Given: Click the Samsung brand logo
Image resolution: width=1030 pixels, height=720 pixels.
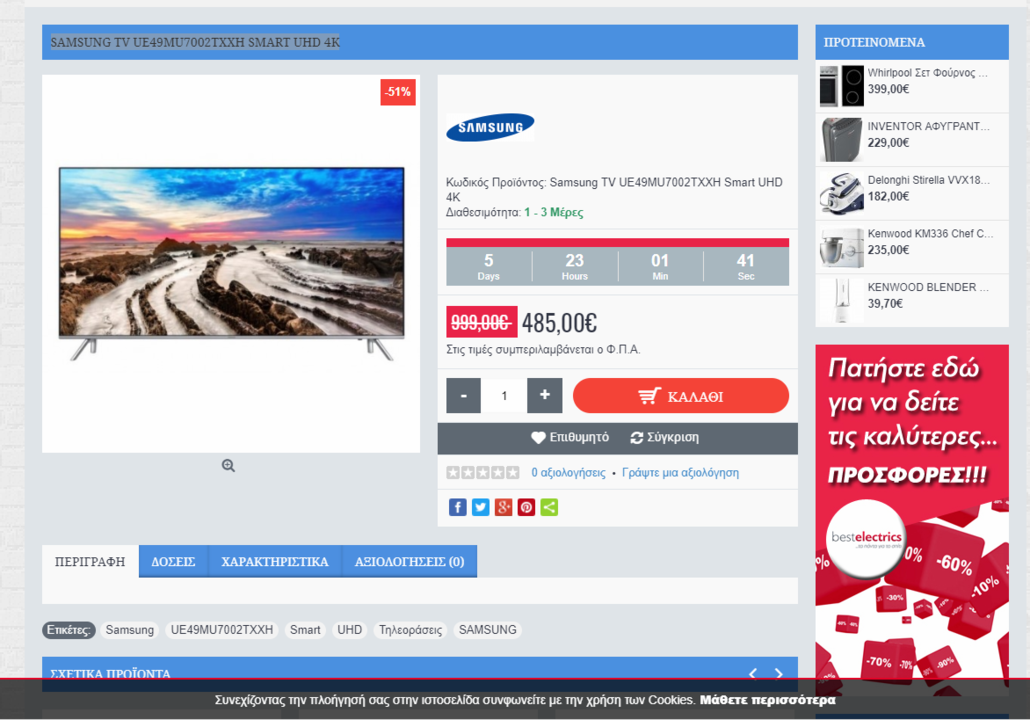Looking at the screenshot, I should tap(490, 127).
